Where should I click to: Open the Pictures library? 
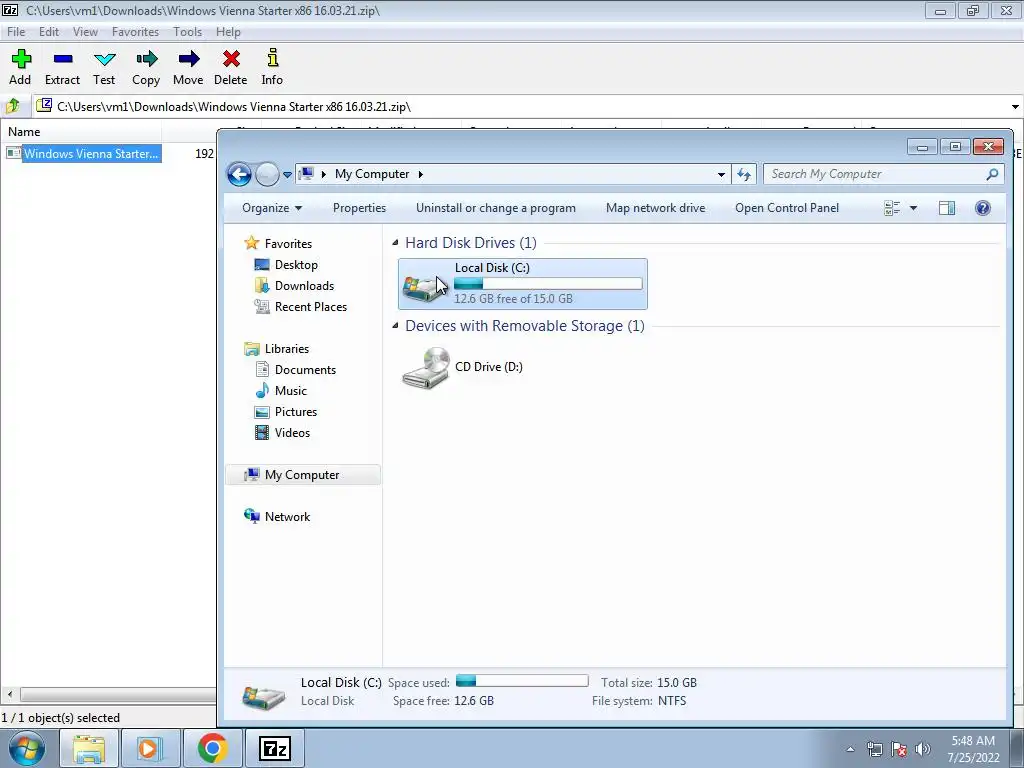point(286,411)
